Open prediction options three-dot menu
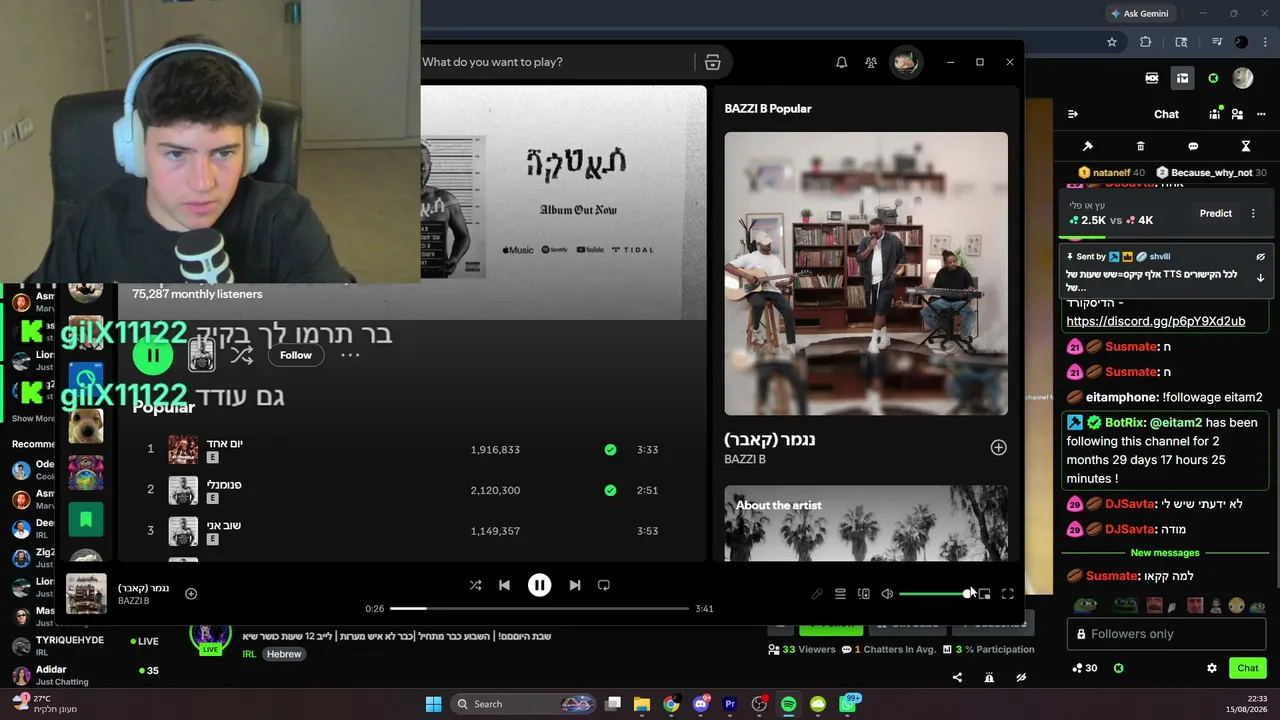This screenshot has height=720, width=1280. (1253, 213)
